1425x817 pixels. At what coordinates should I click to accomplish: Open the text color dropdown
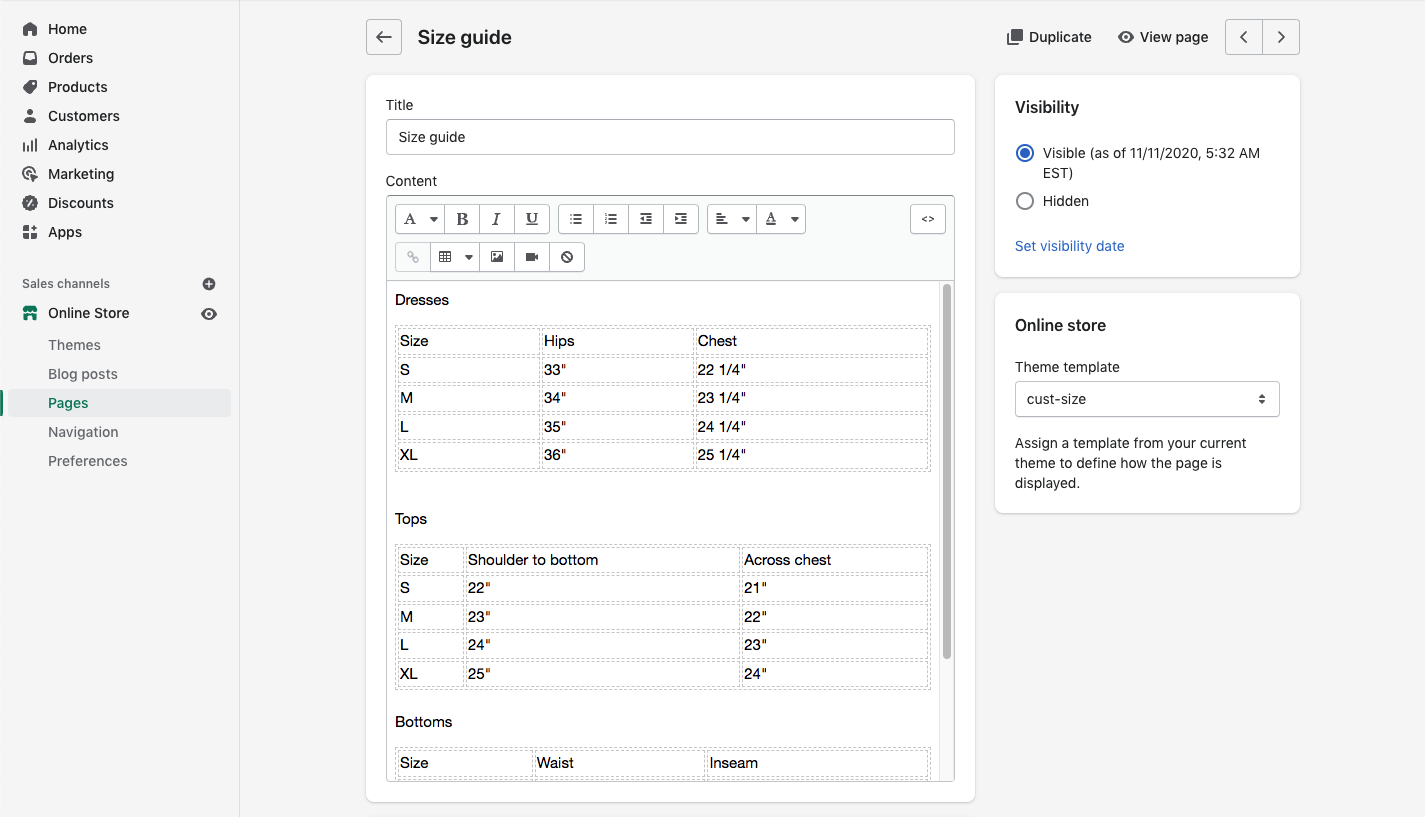point(781,219)
